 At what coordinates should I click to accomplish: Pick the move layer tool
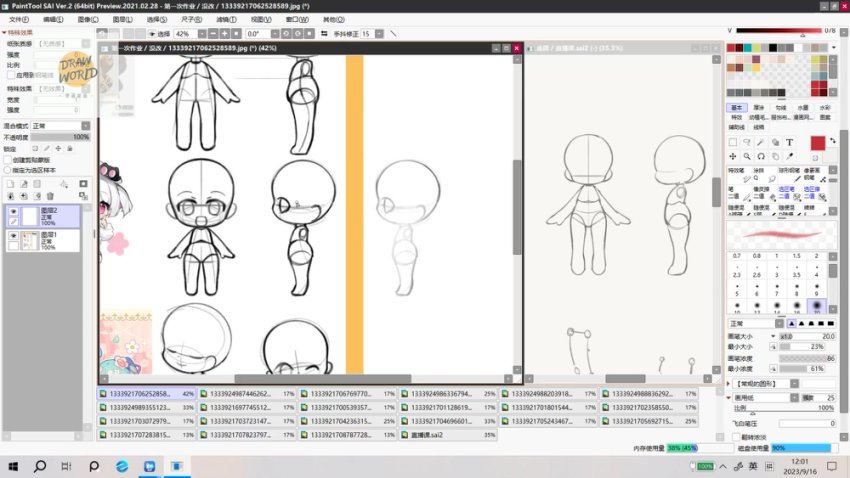(733, 157)
